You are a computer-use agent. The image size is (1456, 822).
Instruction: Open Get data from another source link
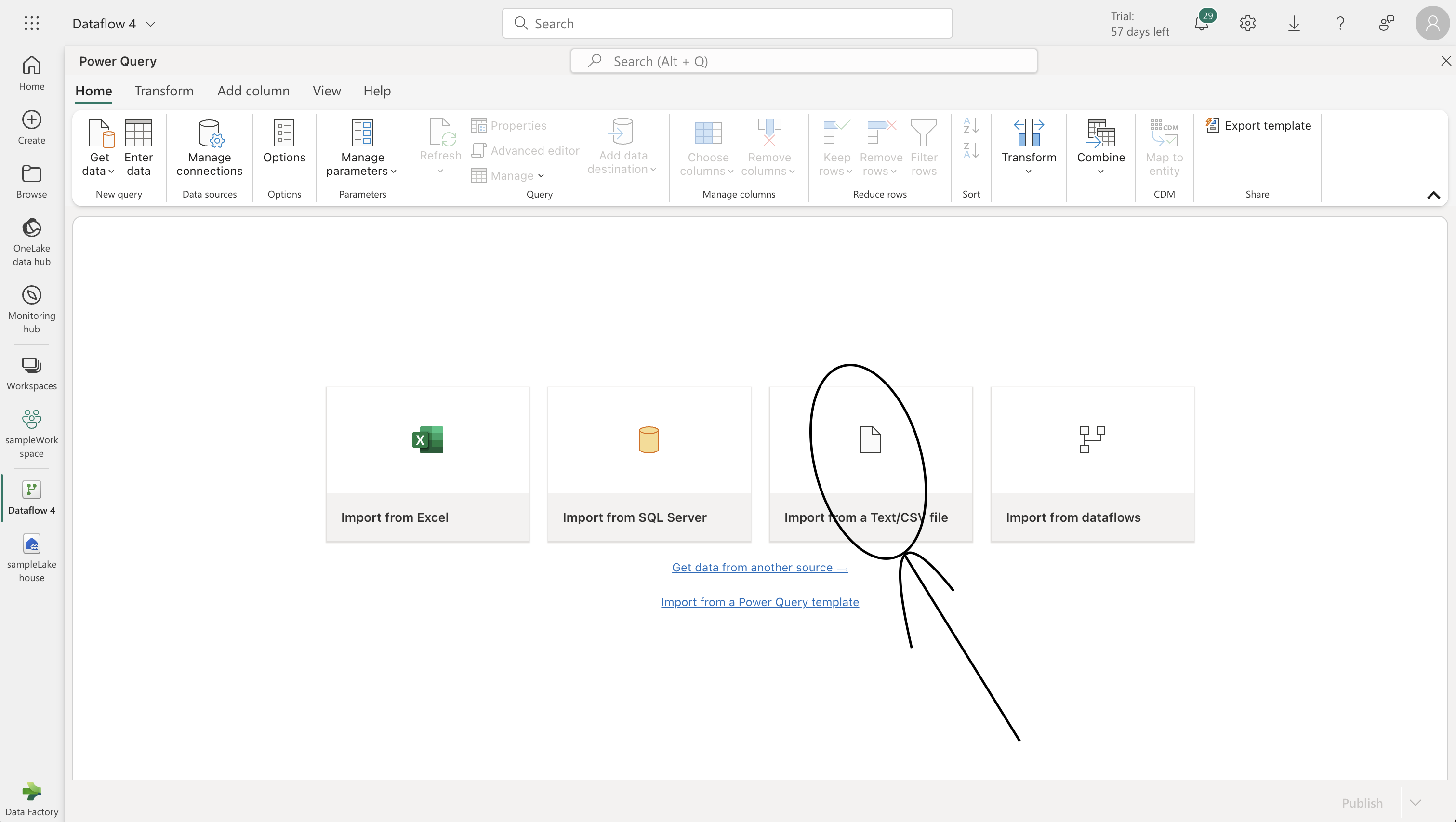click(760, 568)
